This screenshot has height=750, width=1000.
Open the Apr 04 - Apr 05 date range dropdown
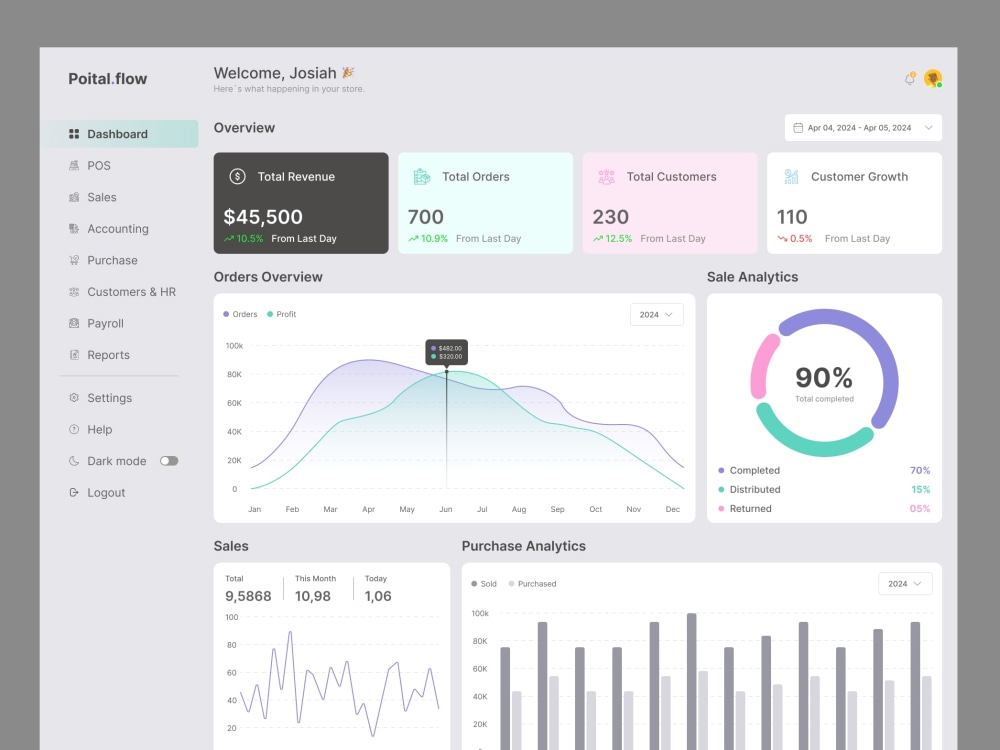click(x=863, y=128)
